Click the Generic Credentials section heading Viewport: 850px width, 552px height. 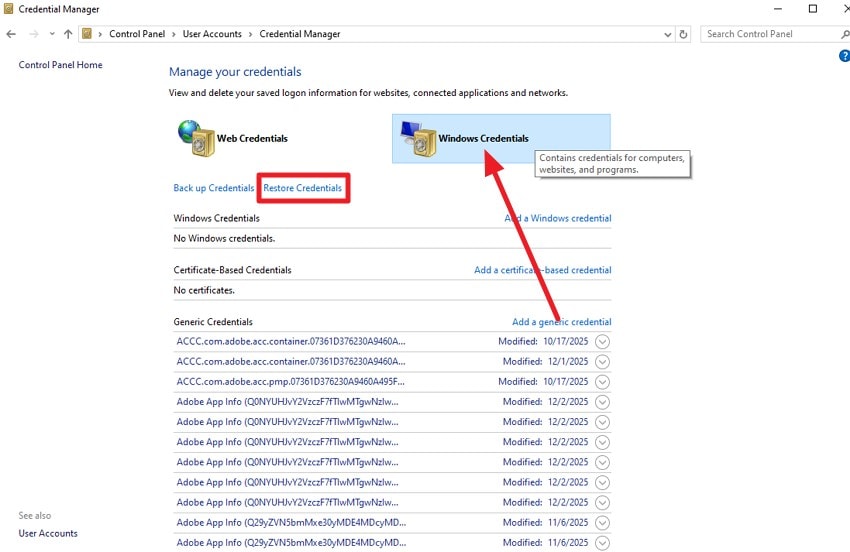click(213, 322)
